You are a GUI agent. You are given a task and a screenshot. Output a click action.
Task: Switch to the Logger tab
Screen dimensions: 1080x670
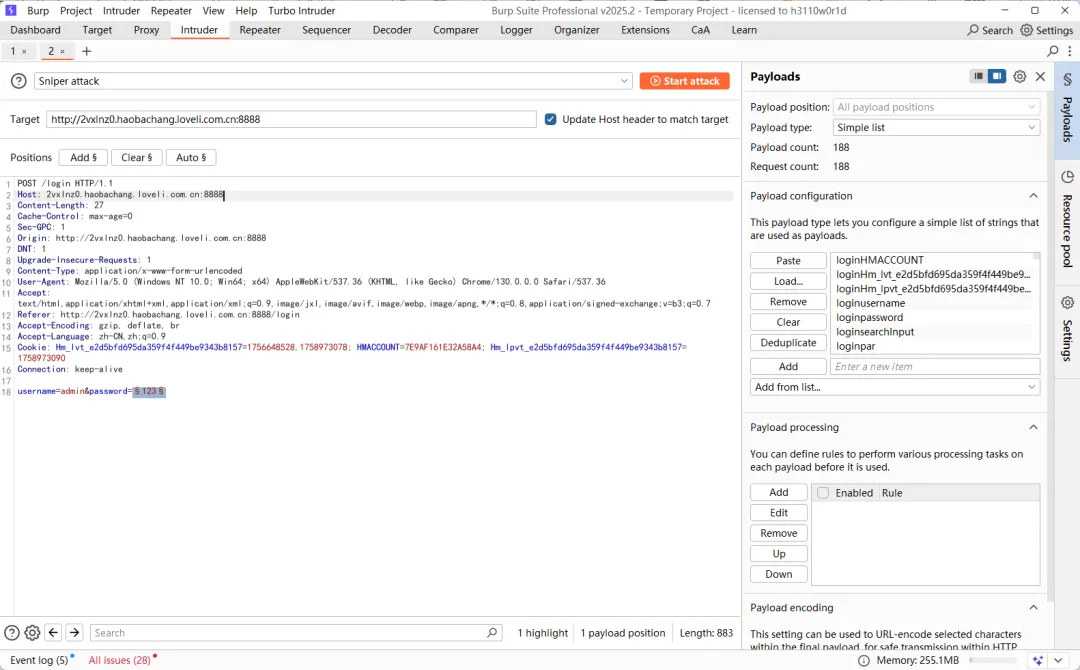[x=516, y=30]
